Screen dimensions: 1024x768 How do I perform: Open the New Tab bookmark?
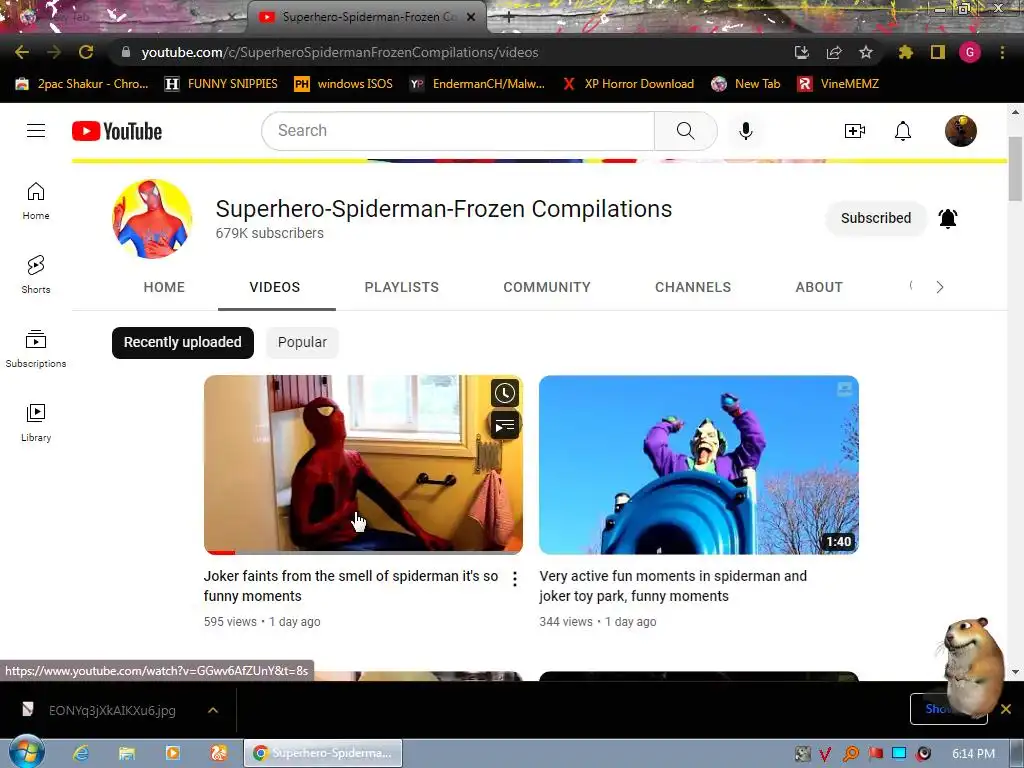click(746, 84)
